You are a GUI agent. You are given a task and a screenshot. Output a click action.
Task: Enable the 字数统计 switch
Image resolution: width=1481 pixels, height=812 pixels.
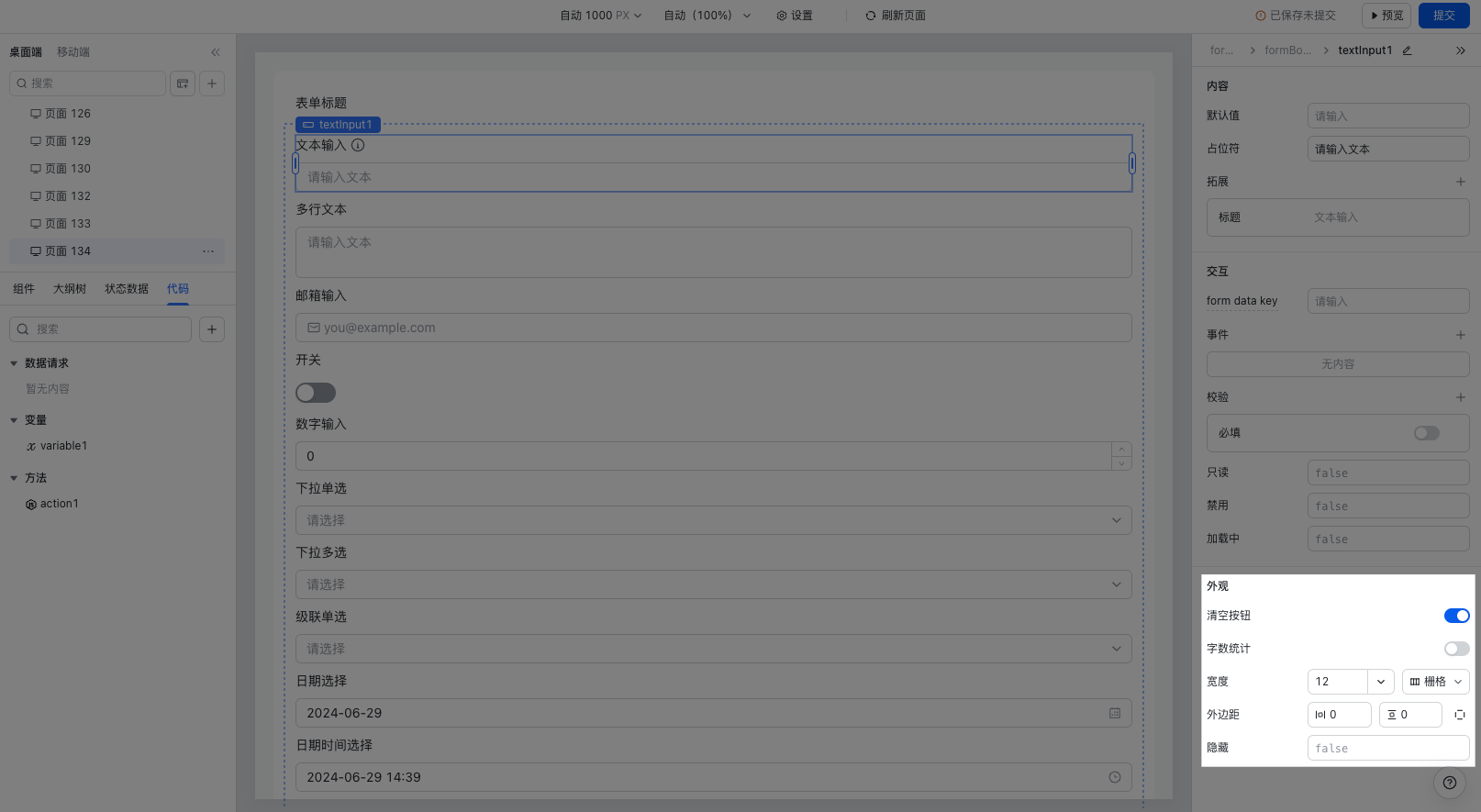(x=1457, y=649)
